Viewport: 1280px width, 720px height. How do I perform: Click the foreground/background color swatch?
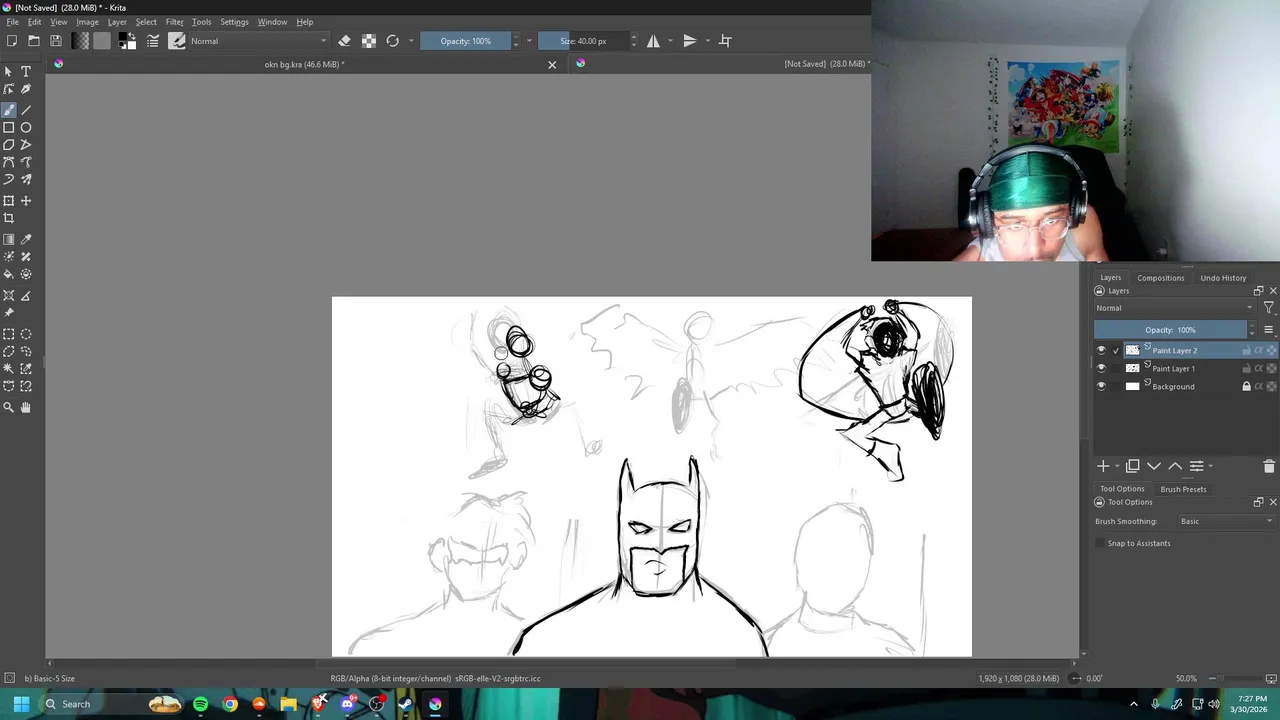(x=127, y=41)
